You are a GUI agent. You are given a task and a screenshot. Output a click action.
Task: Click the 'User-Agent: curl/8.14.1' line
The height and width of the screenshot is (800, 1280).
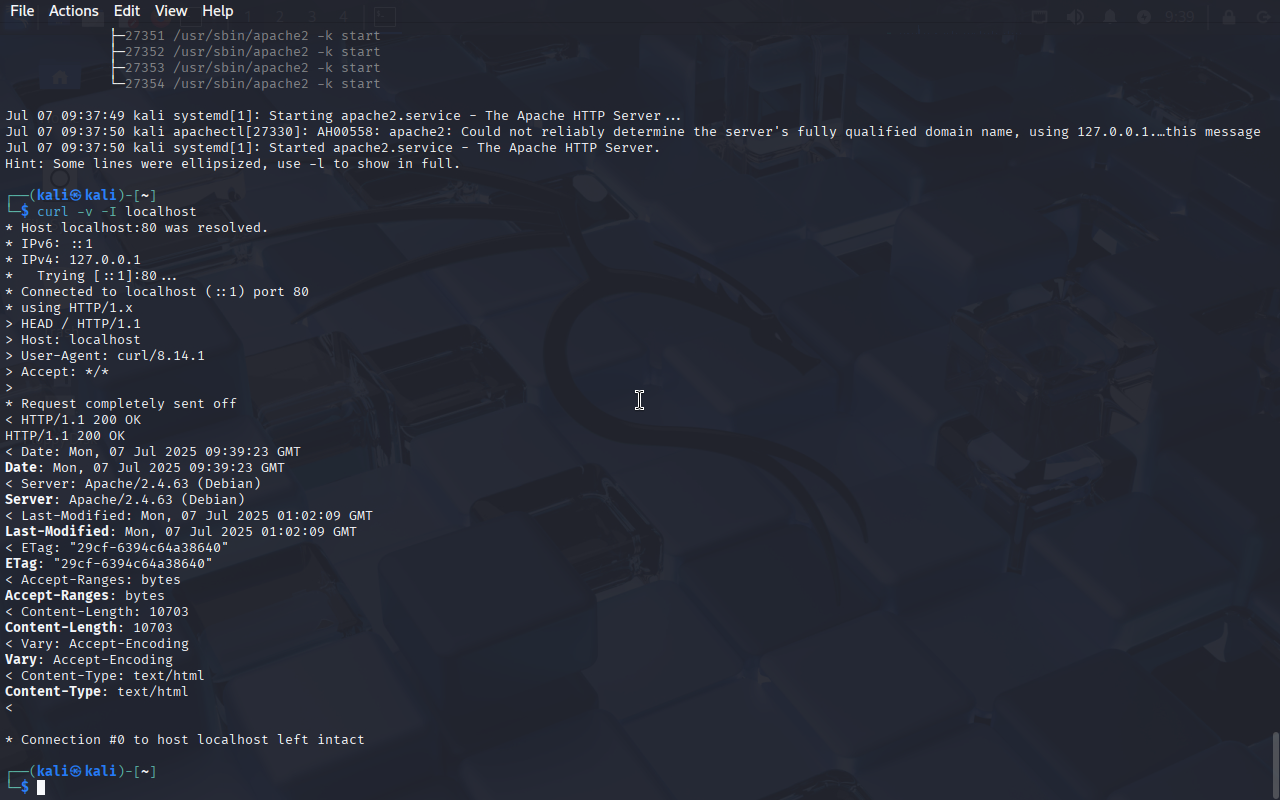coord(105,356)
